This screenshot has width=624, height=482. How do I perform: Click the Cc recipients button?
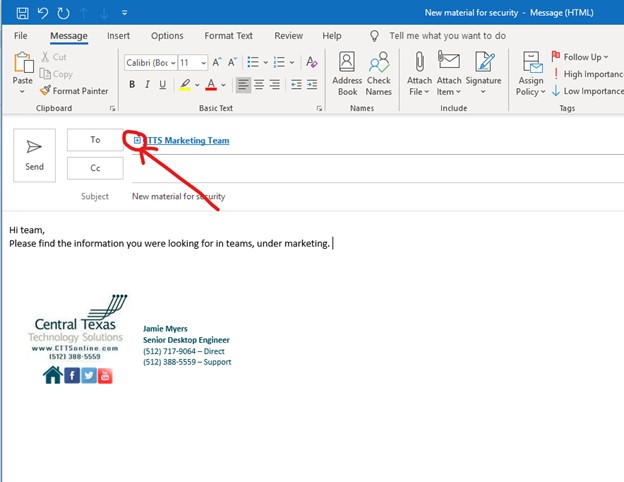pos(95,168)
